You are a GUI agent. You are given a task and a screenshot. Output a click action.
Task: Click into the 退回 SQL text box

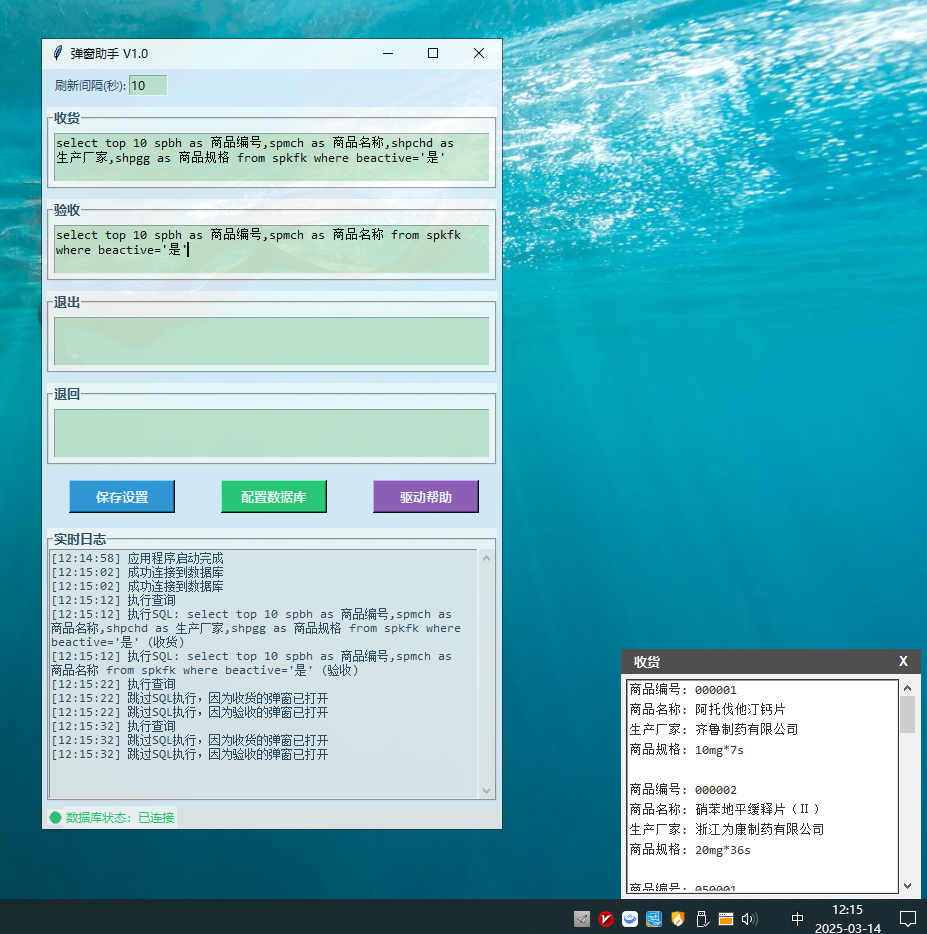coord(271,433)
